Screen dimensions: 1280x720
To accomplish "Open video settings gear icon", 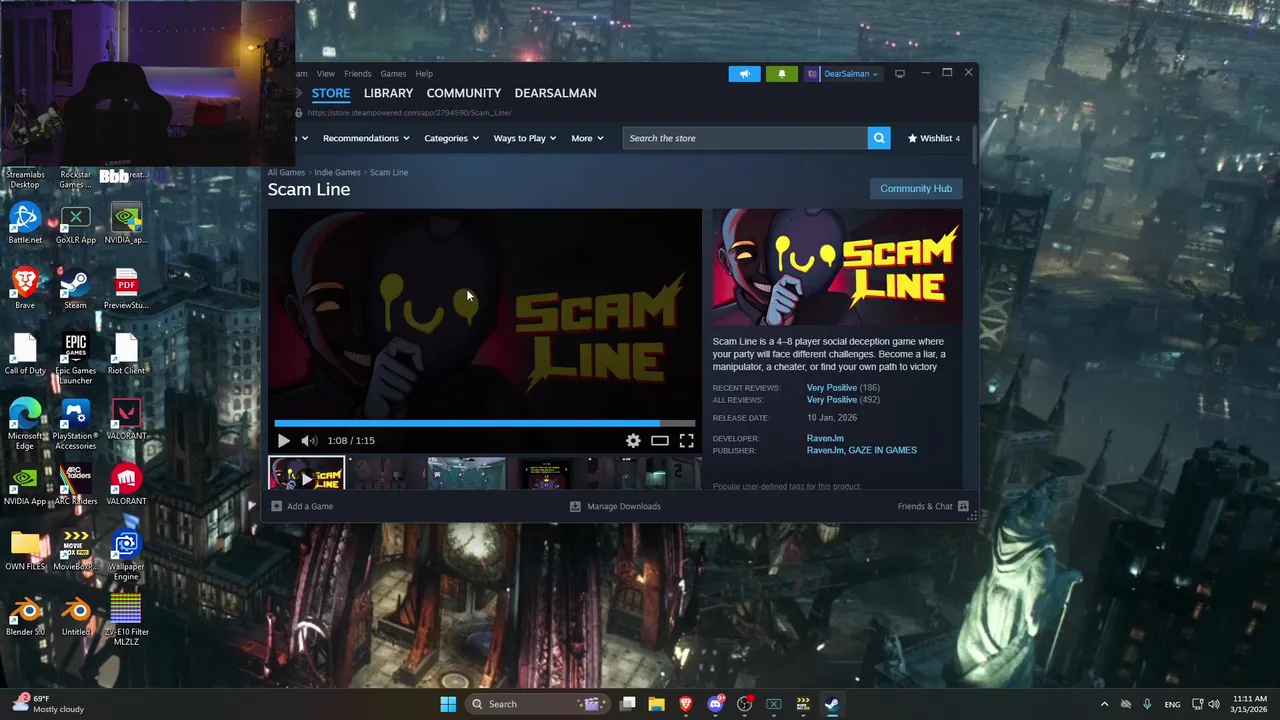I will coord(633,440).
